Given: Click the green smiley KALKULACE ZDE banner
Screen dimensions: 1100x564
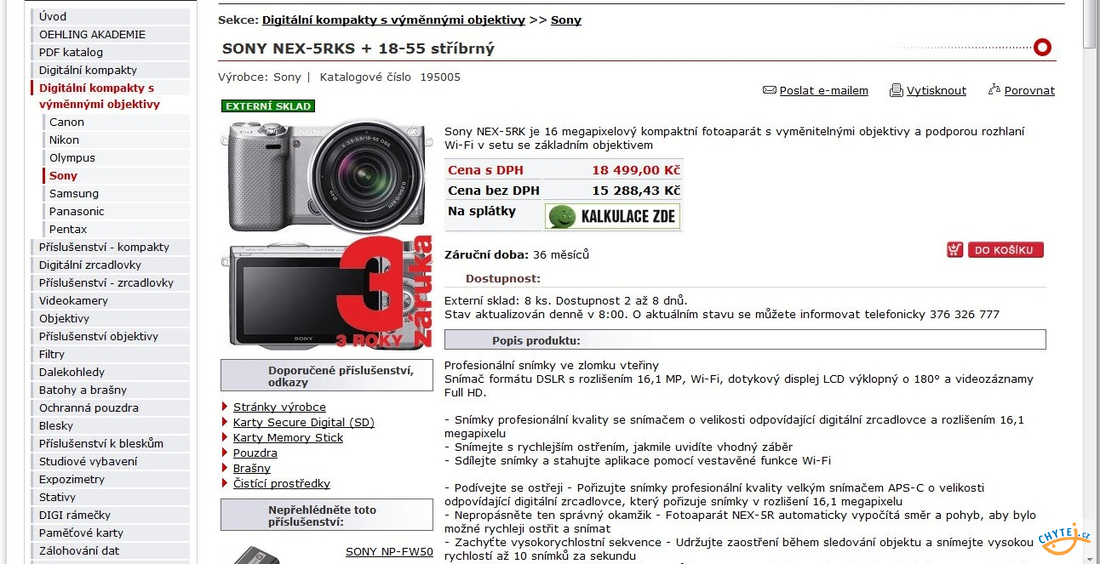Looking at the screenshot, I should (612, 217).
